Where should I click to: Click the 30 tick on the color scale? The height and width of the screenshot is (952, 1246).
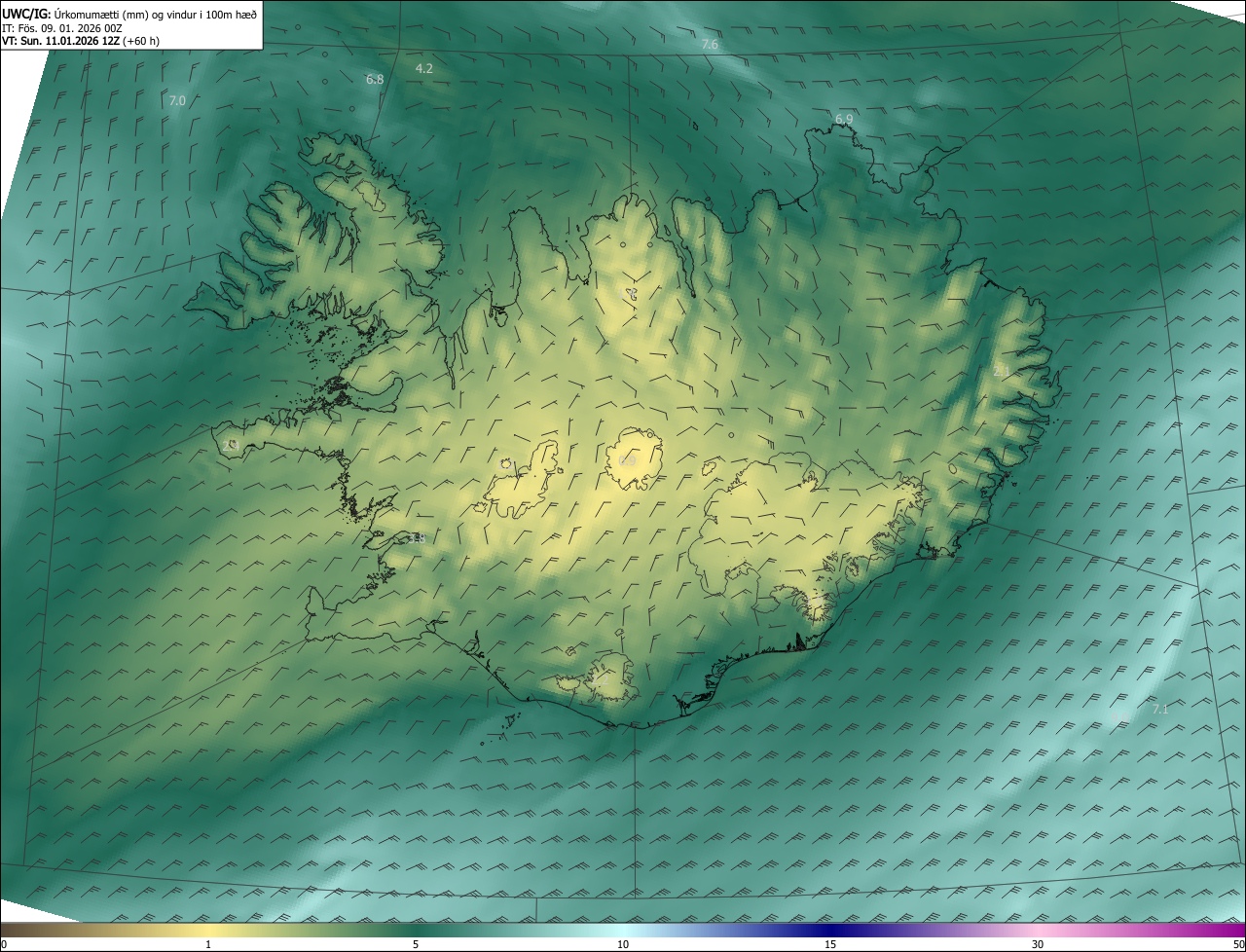[1038, 944]
